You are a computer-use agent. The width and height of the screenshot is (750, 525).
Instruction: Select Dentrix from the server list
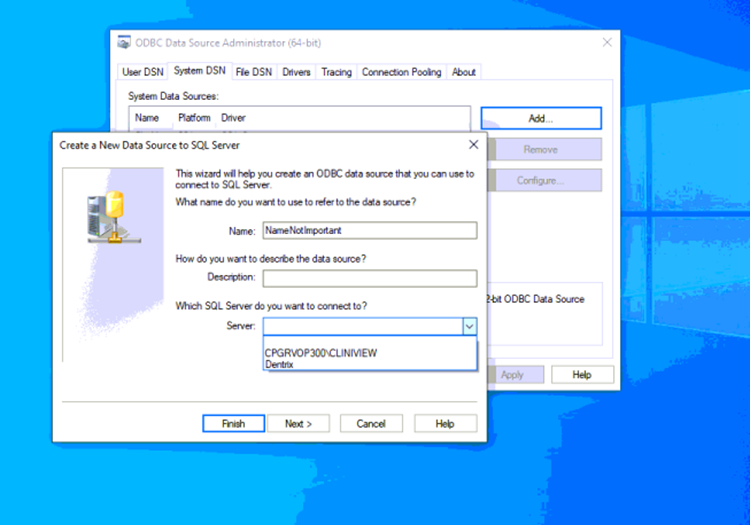[370, 364]
